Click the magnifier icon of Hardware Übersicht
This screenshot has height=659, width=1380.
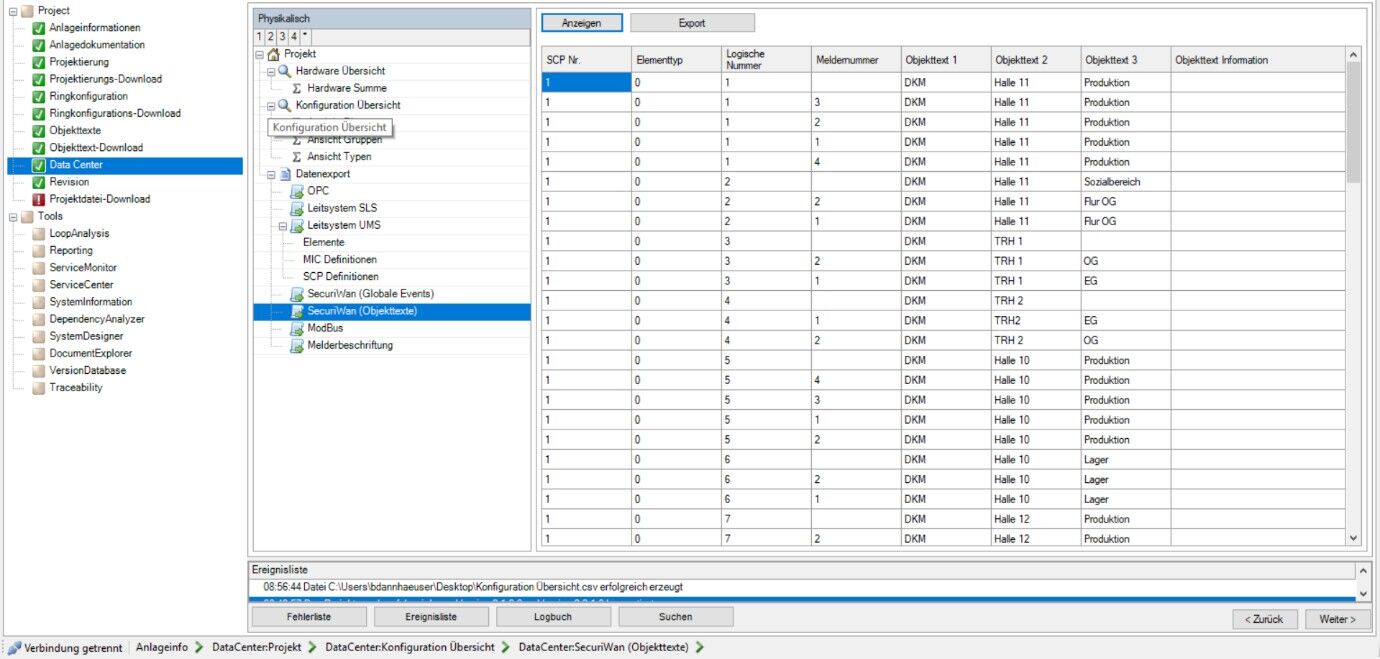click(285, 71)
